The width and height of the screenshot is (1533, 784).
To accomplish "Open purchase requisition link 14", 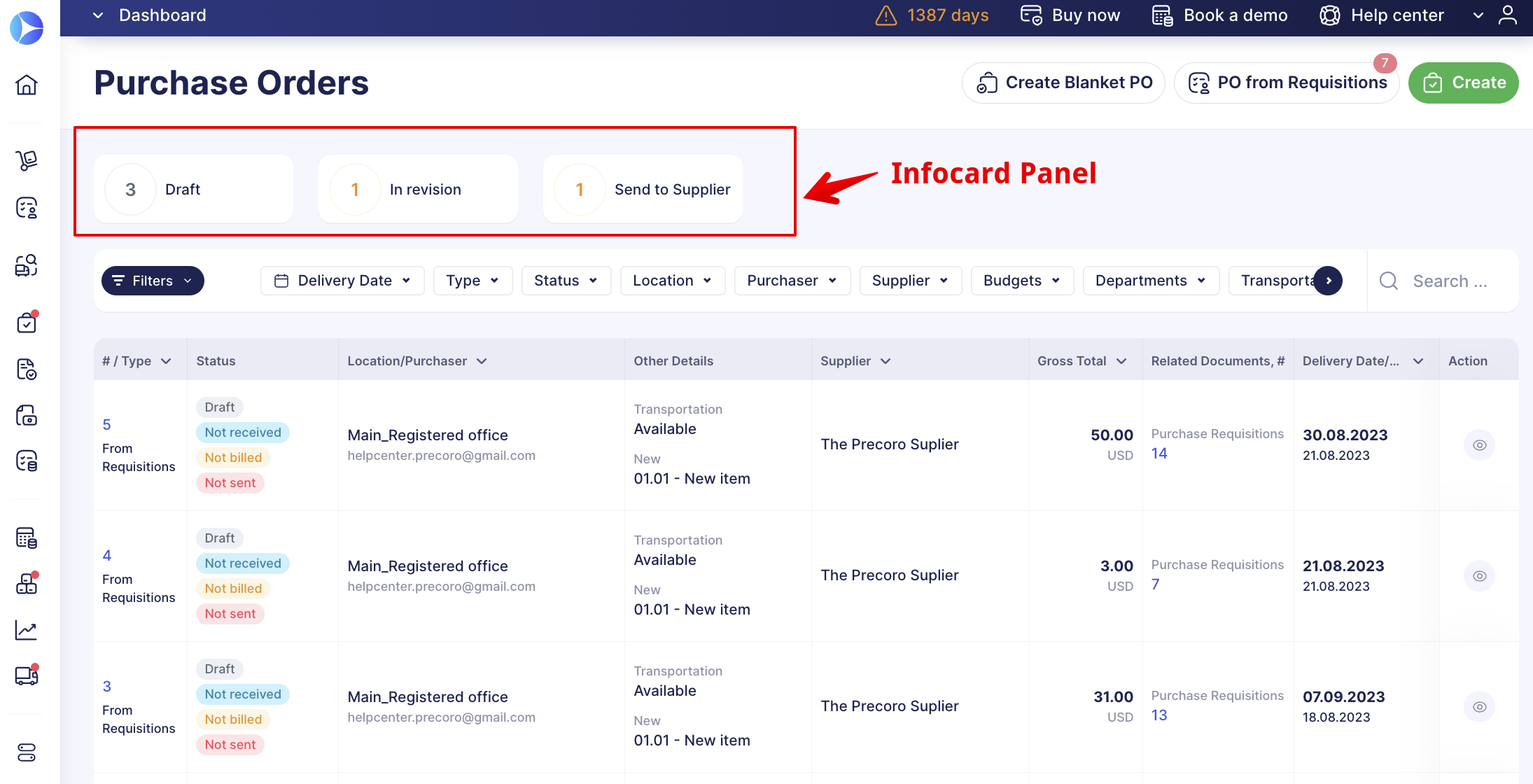I will [x=1159, y=454].
